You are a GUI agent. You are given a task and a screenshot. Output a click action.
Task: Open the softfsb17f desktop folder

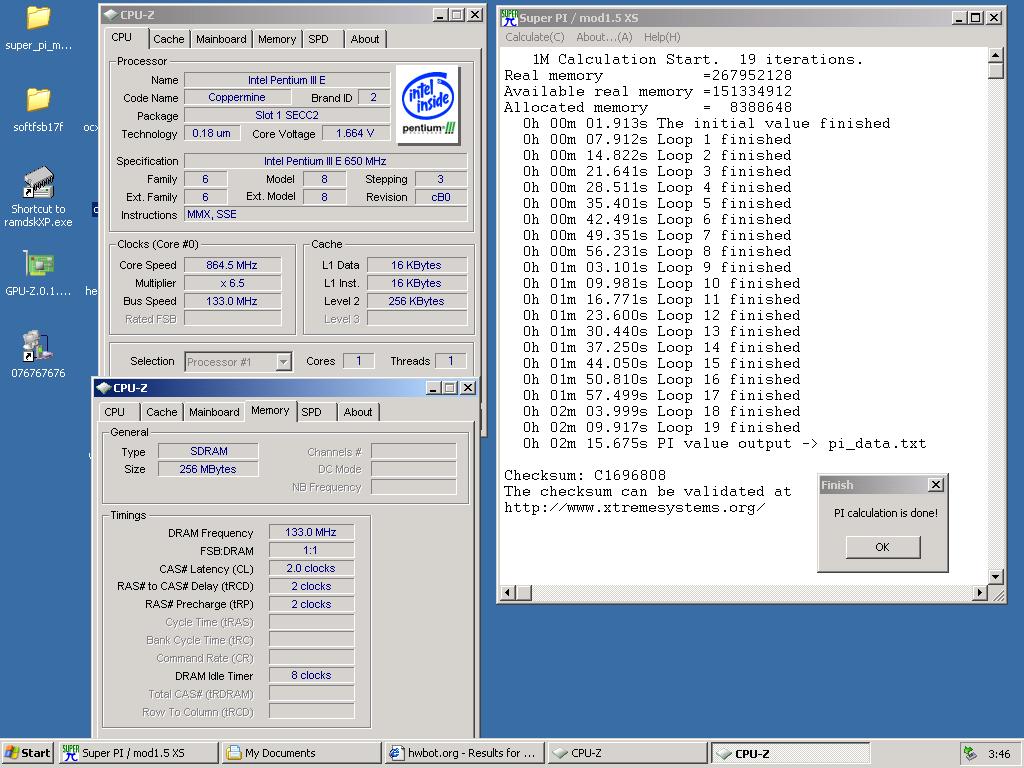(x=38, y=110)
